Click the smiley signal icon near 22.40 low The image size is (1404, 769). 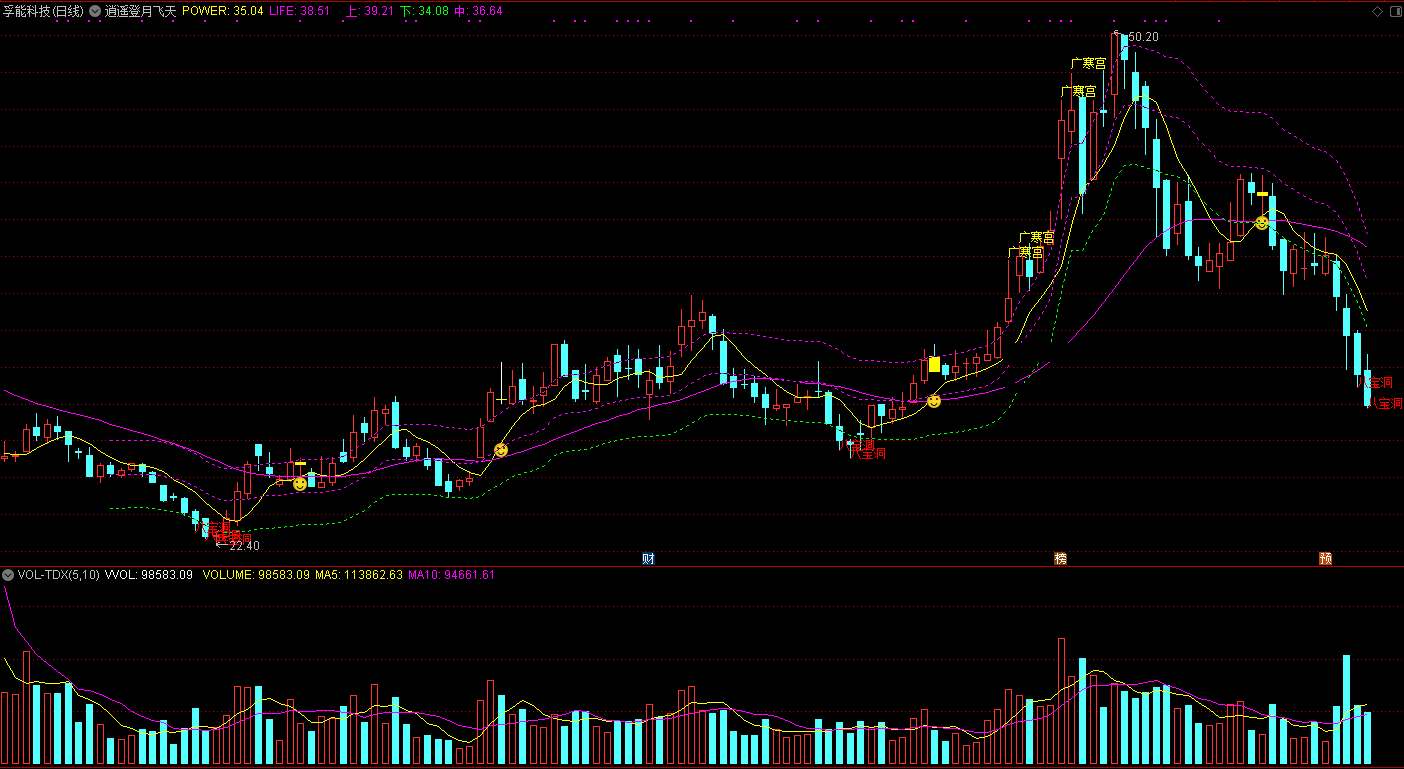300,484
